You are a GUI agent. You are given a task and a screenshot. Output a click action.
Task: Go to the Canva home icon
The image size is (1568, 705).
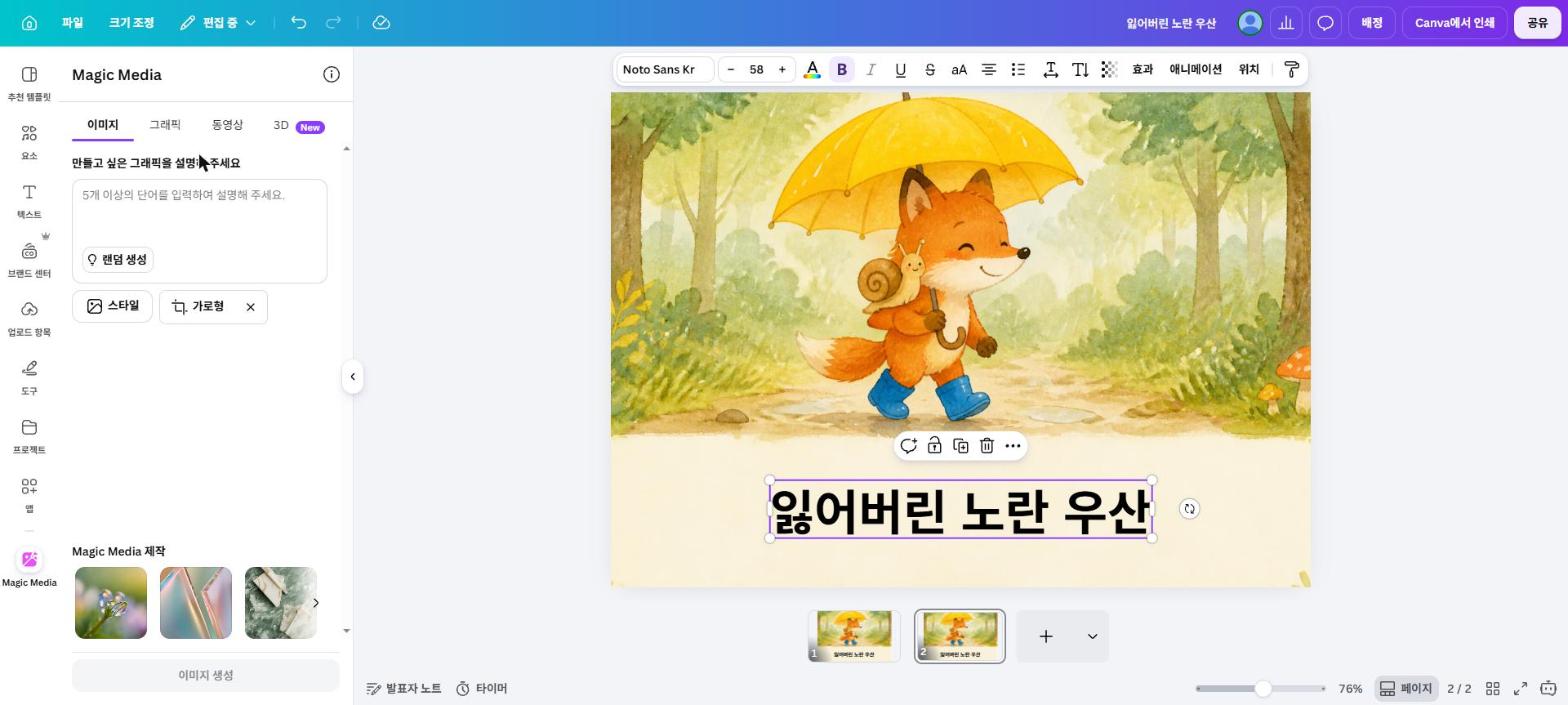(29, 23)
